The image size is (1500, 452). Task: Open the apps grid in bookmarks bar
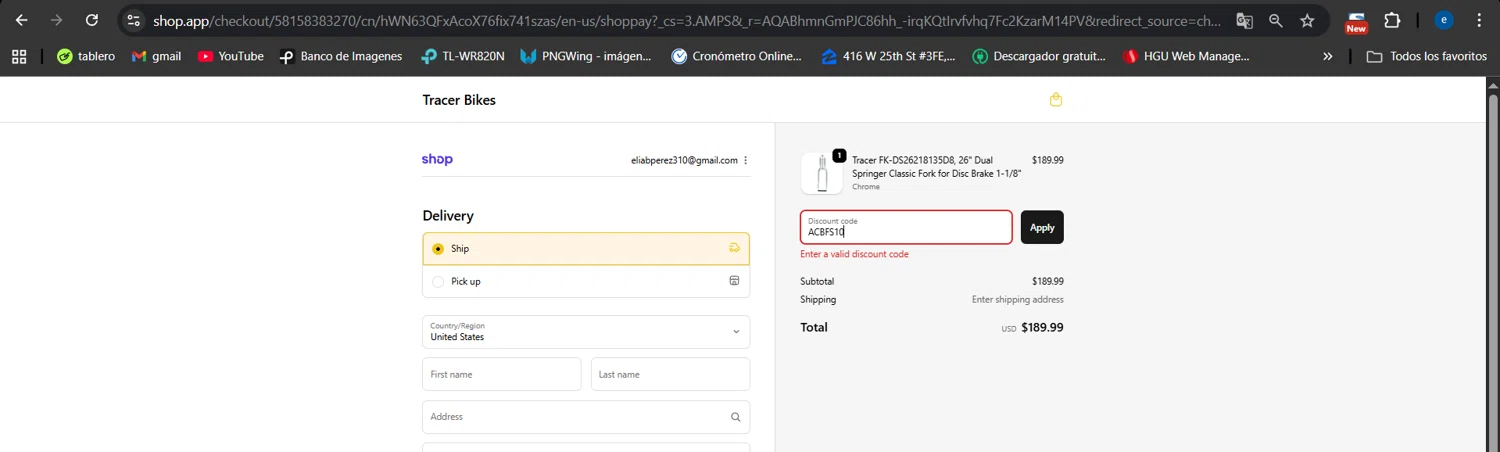point(19,57)
